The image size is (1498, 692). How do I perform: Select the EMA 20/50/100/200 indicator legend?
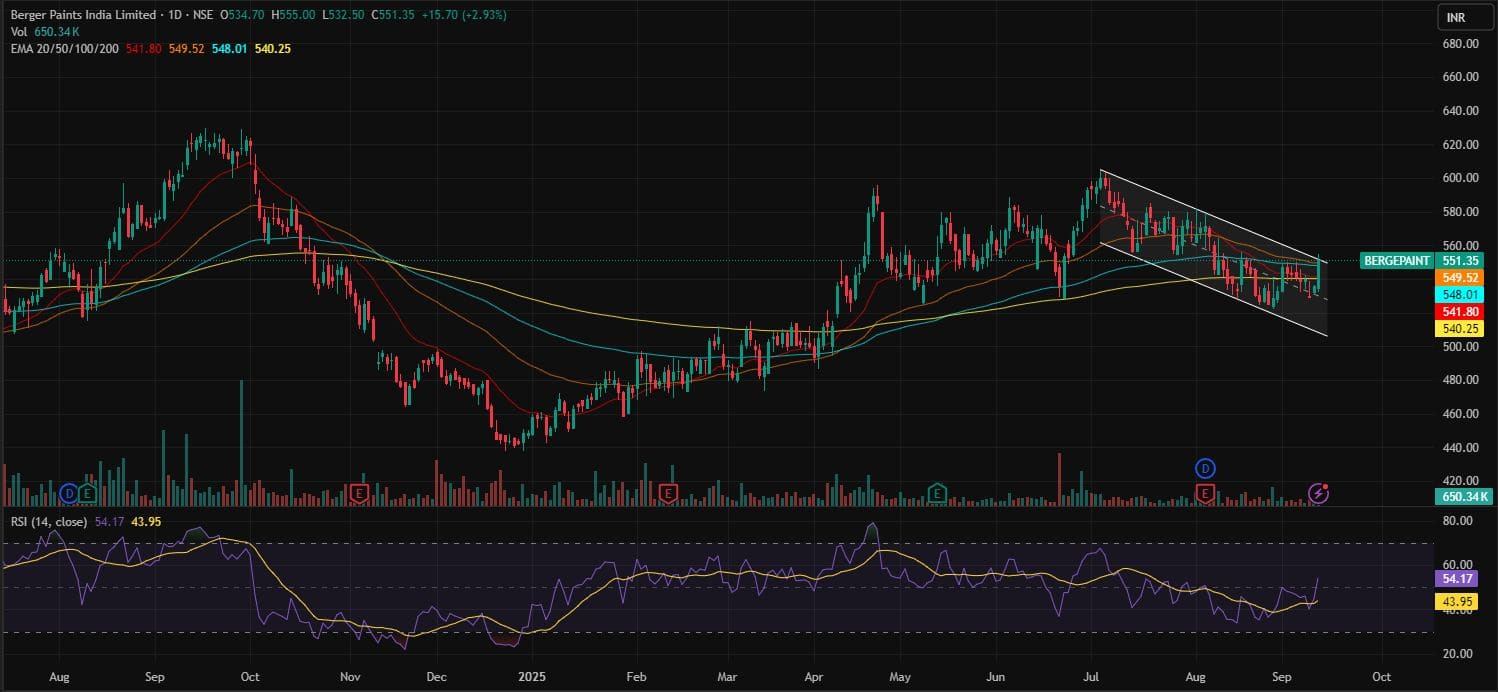click(62, 48)
